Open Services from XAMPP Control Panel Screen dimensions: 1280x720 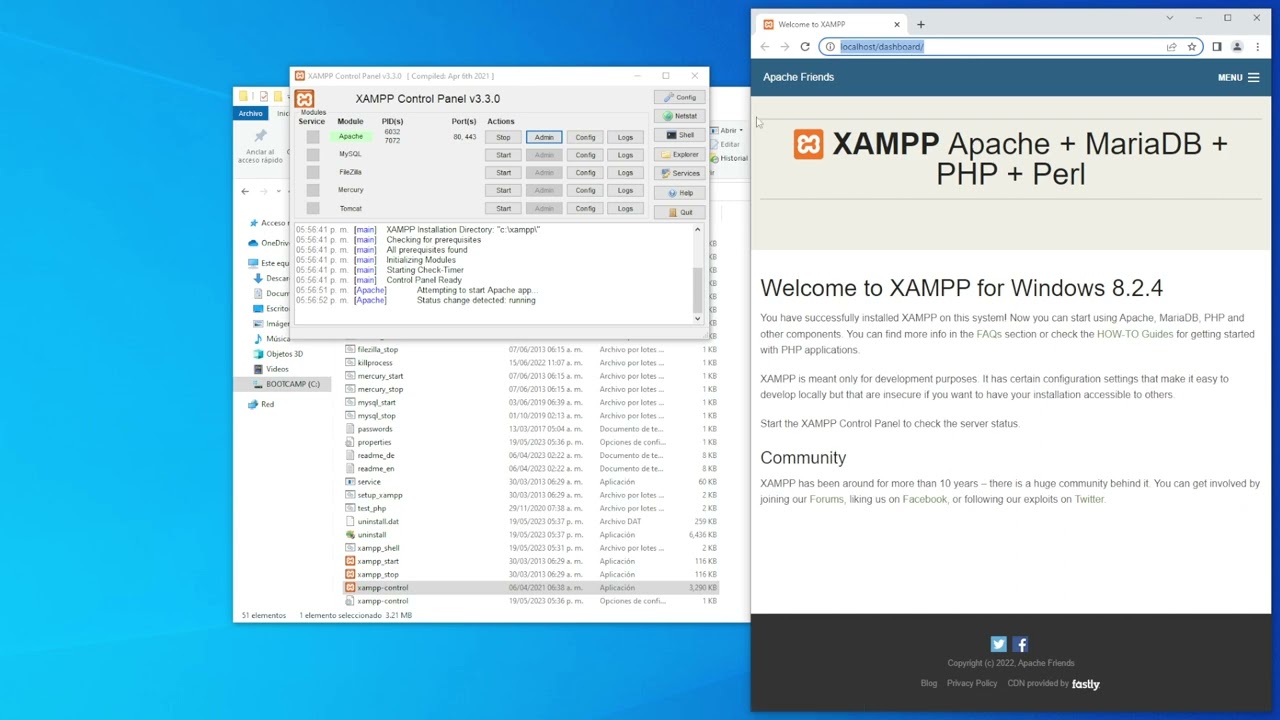coord(680,173)
